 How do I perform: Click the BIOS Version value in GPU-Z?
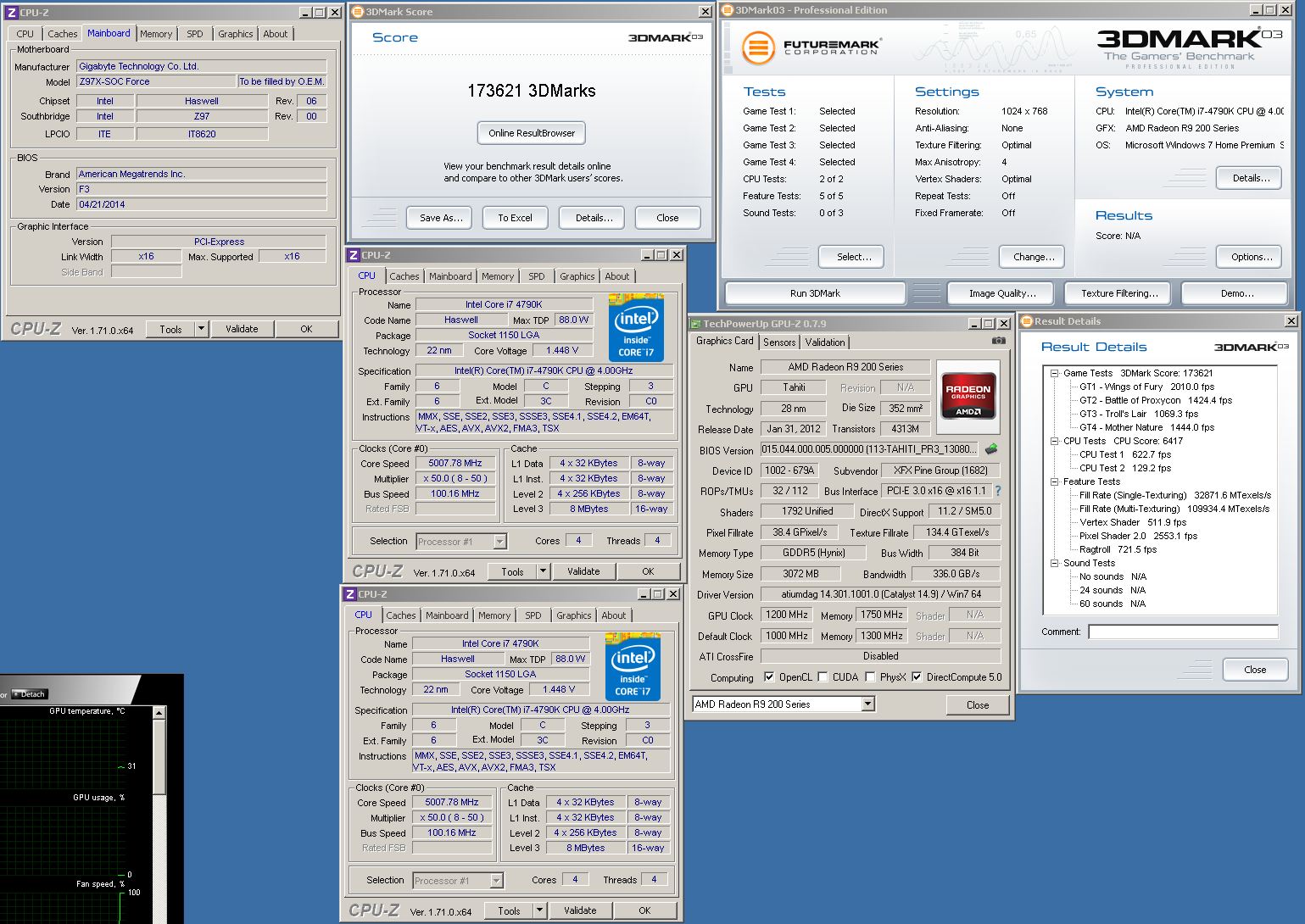coord(869,449)
